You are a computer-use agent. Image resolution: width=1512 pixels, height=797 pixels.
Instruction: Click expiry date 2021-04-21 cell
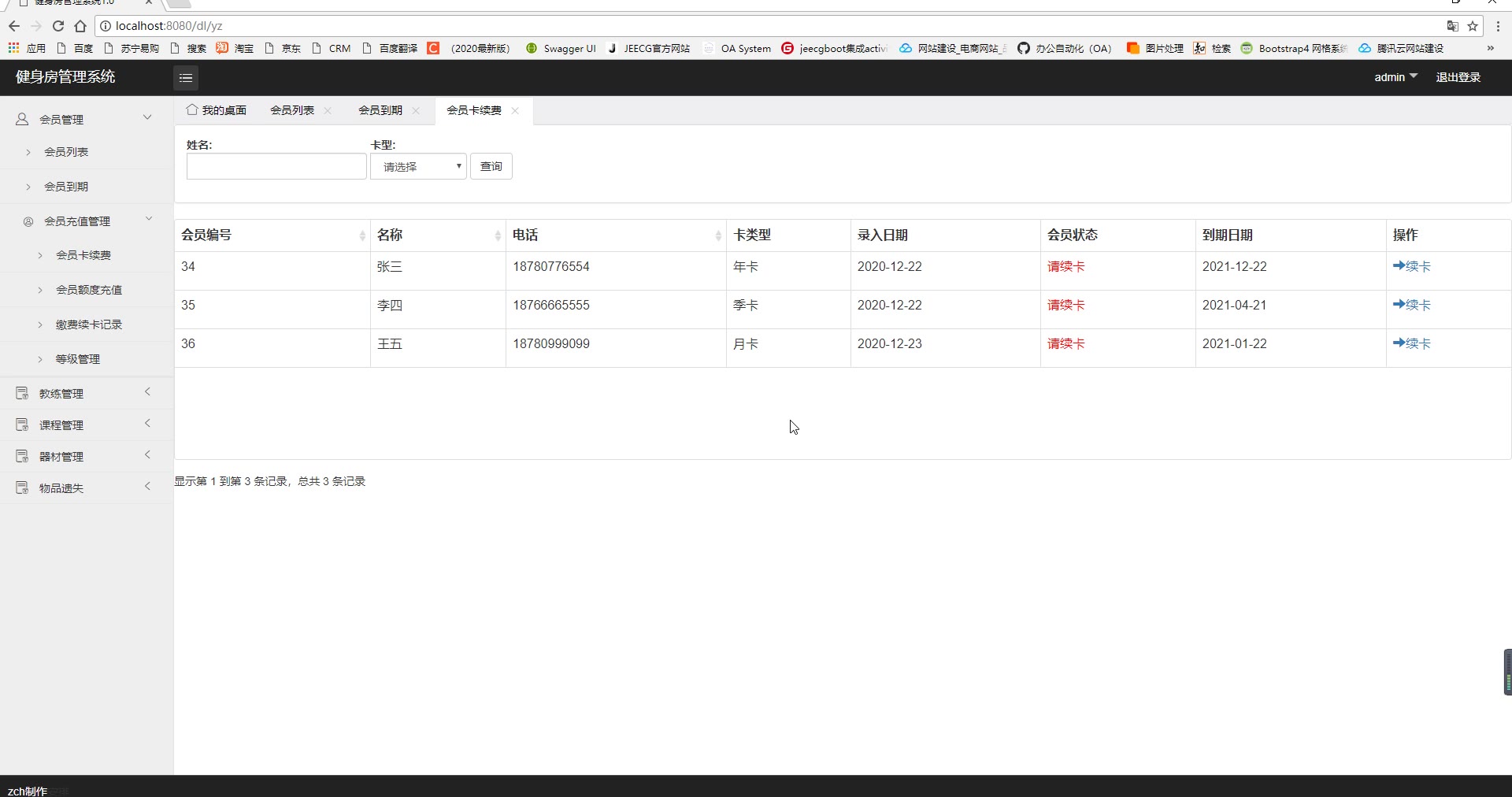pos(1235,305)
